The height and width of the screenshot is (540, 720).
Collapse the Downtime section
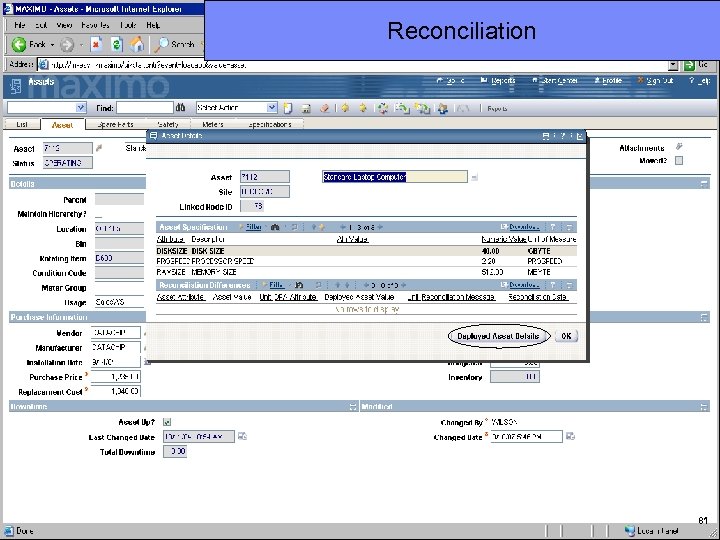[353, 407]
